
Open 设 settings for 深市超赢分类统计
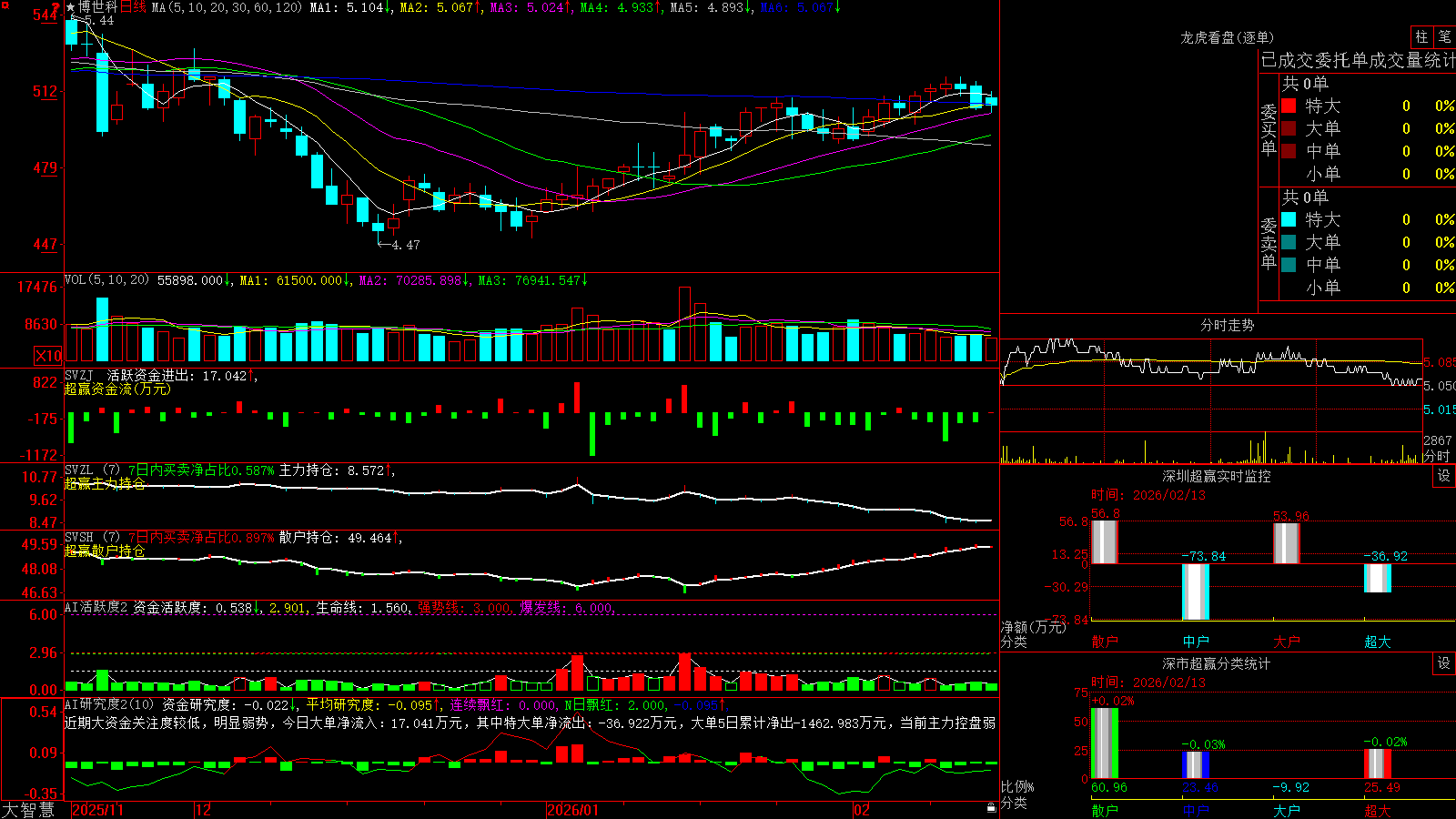[x=1444, y=663]
